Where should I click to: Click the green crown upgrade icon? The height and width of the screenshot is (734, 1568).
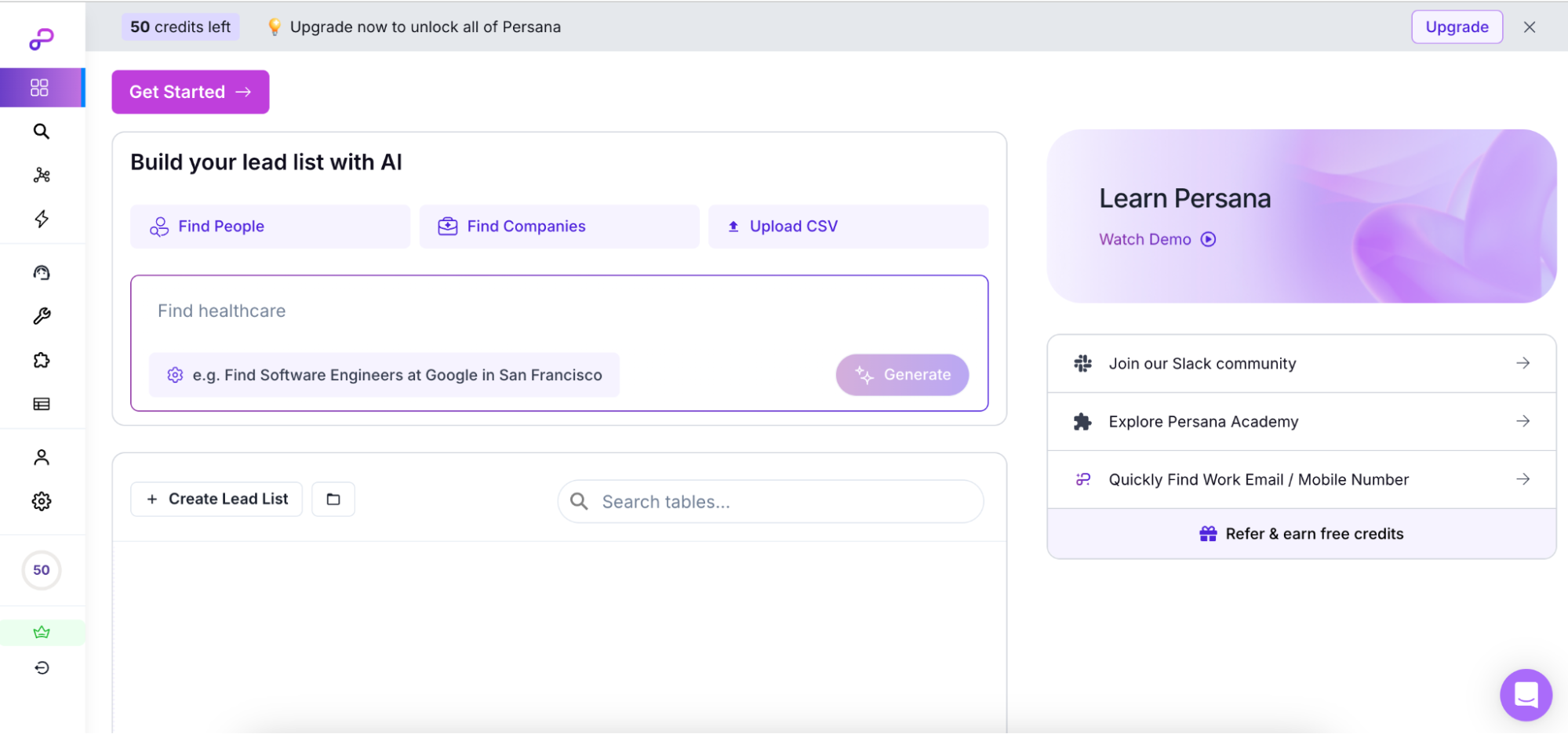click(42, 632)
